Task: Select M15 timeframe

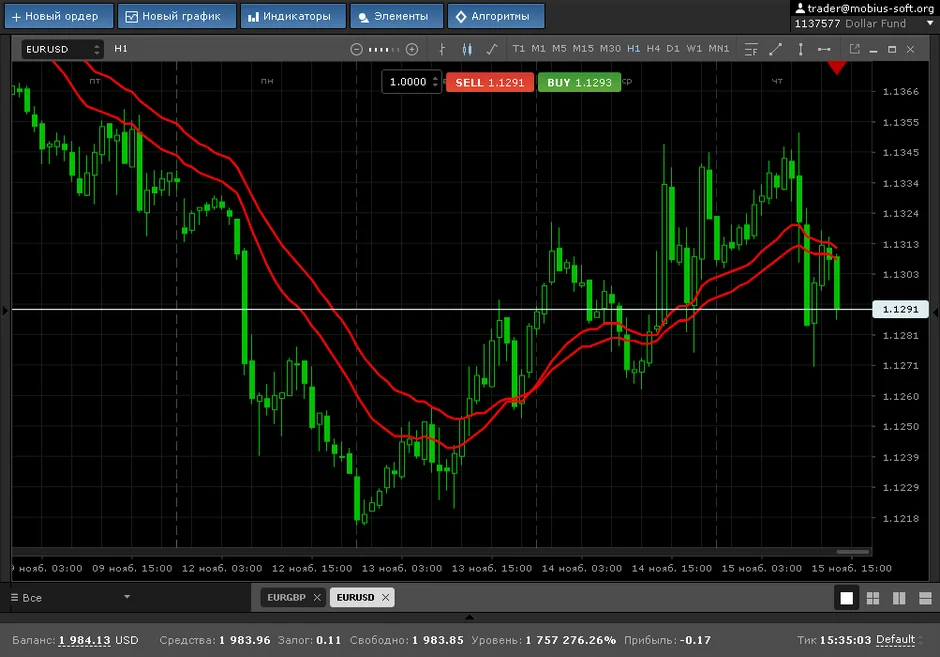Action: pos(583,49)
